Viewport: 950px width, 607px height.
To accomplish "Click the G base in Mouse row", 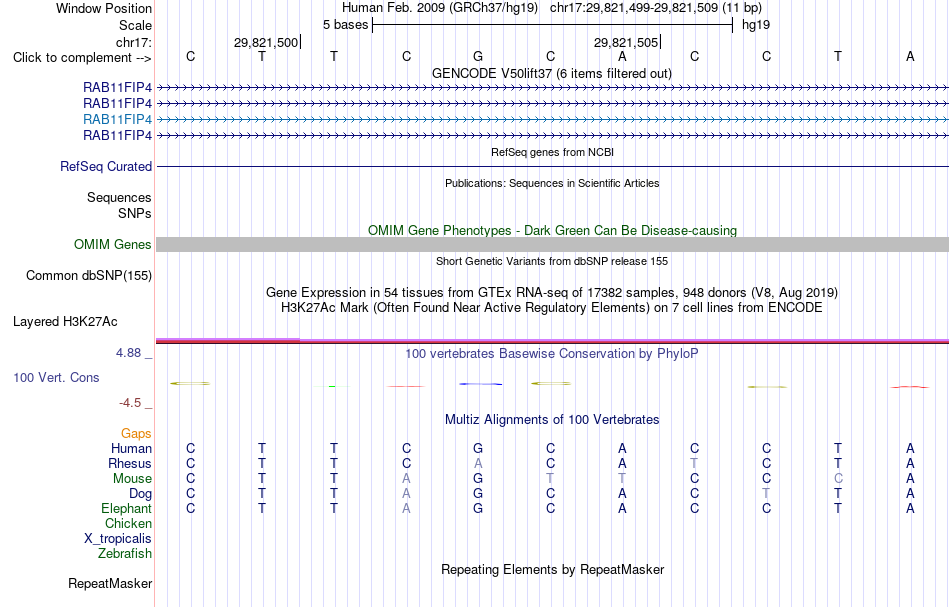I will click(x=478, y=479).
